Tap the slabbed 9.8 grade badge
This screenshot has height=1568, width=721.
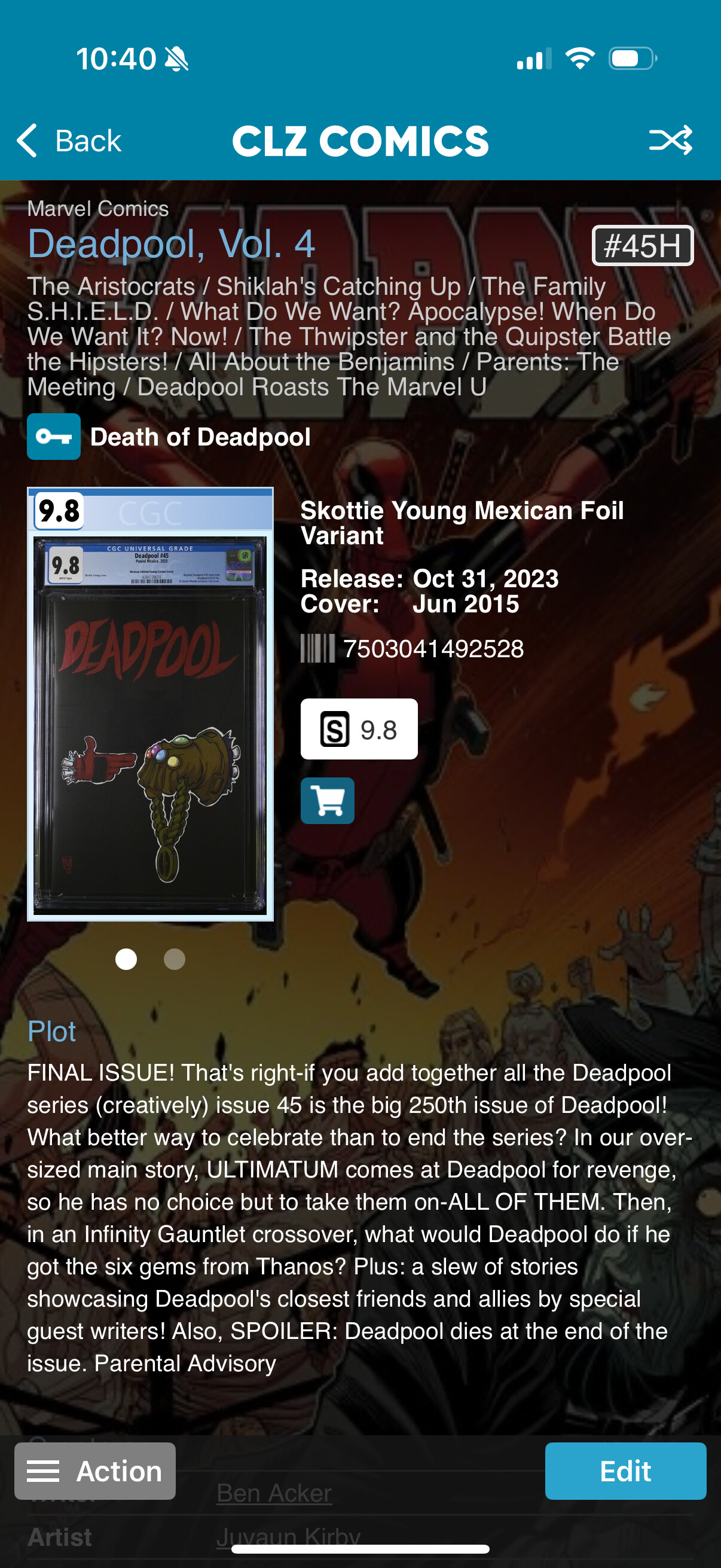[359, 728]
